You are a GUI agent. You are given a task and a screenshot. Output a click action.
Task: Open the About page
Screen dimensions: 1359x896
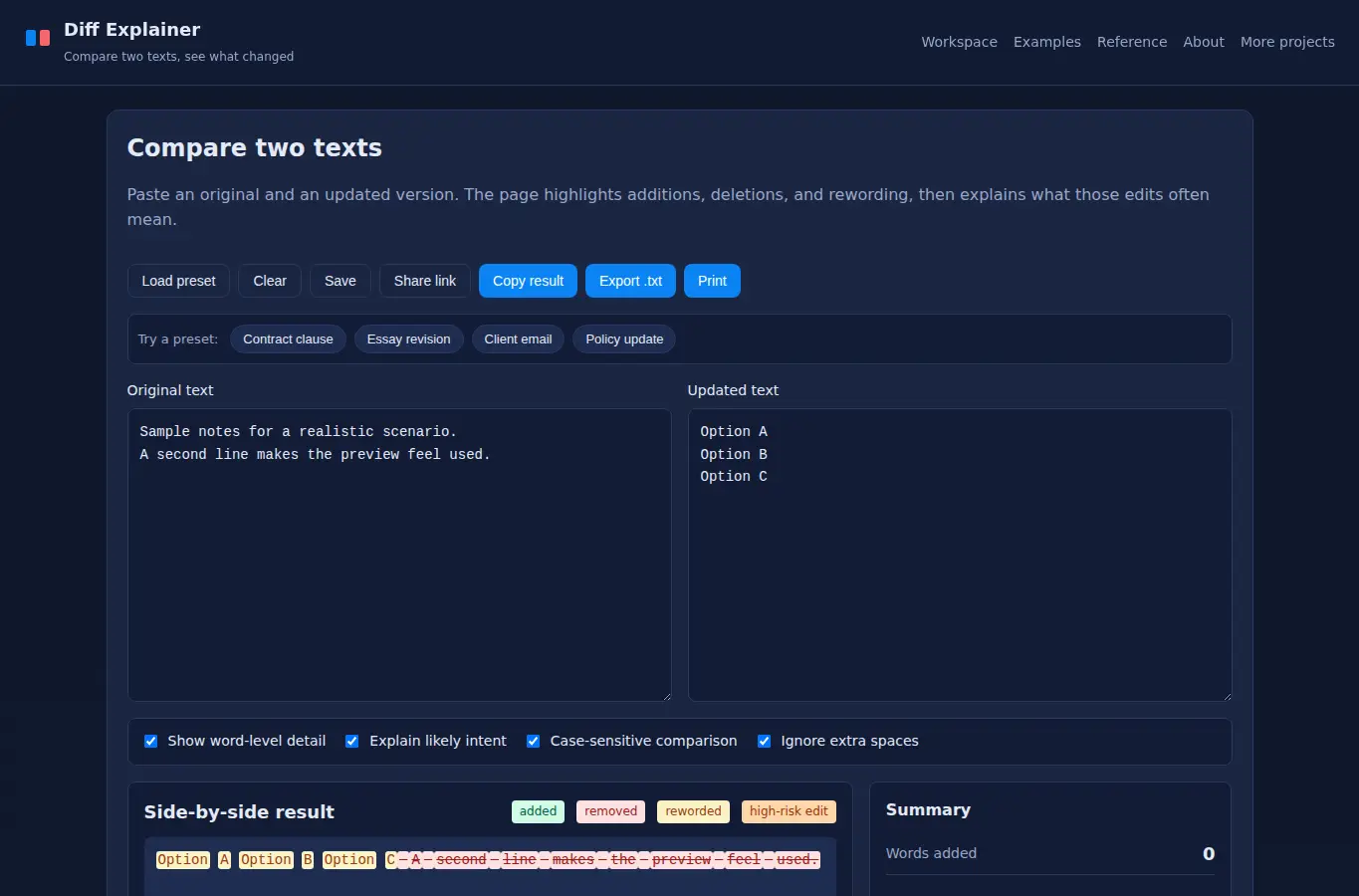coord(1204,42)
